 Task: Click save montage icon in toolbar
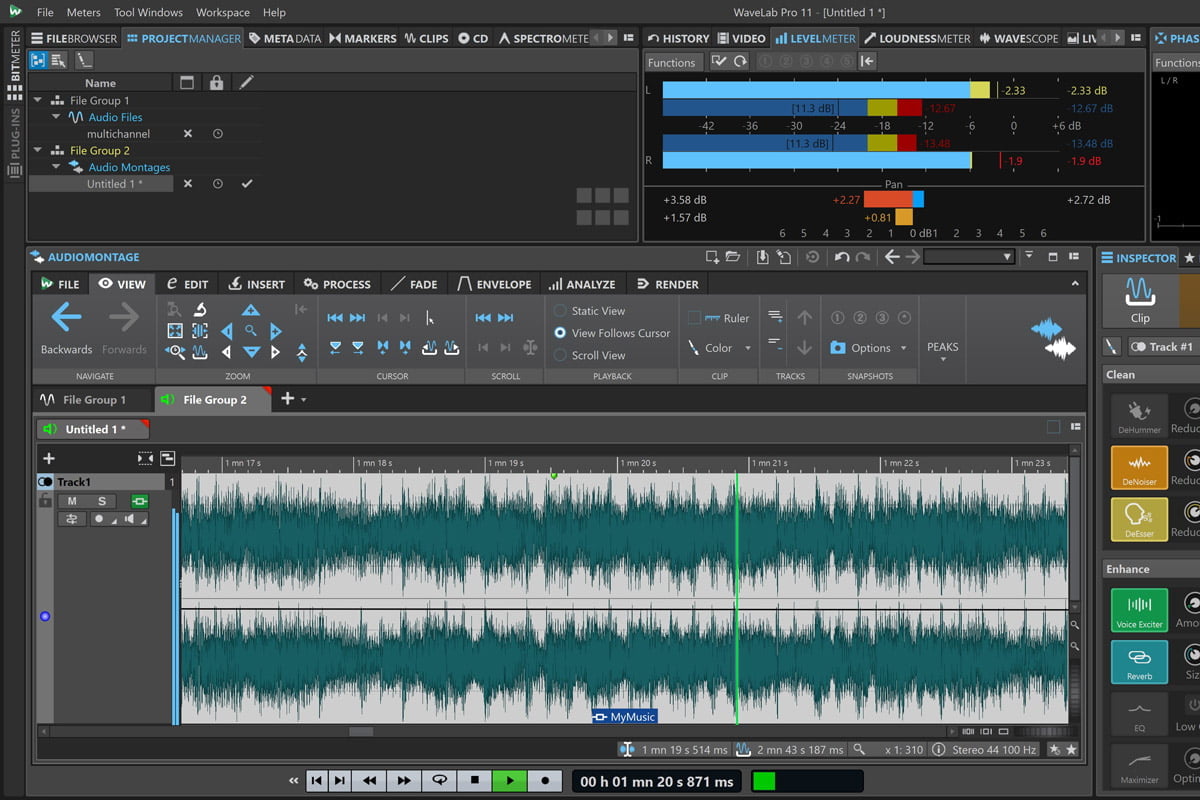762,257
